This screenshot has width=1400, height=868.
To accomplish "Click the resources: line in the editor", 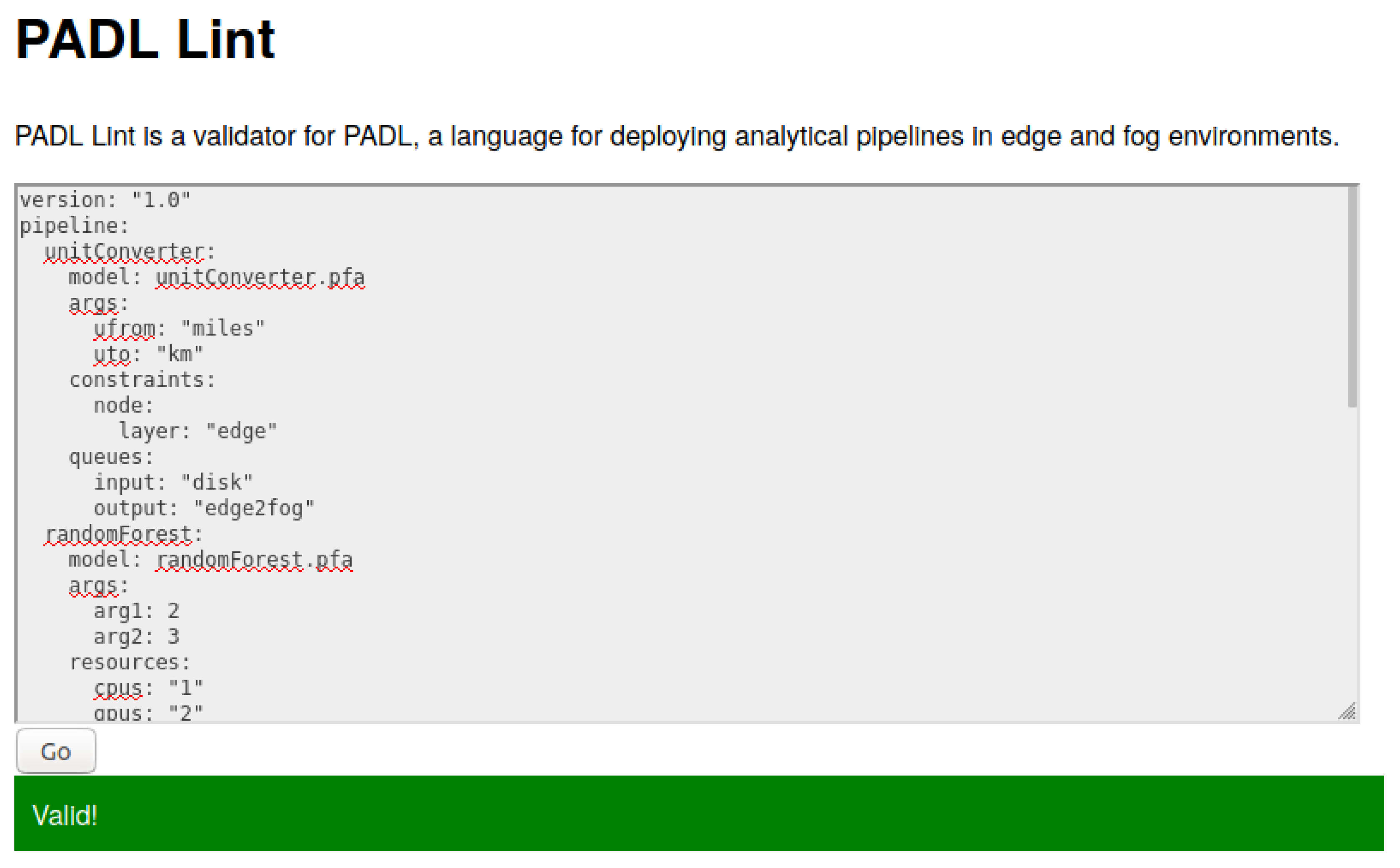I will click(x=129, y=663).
